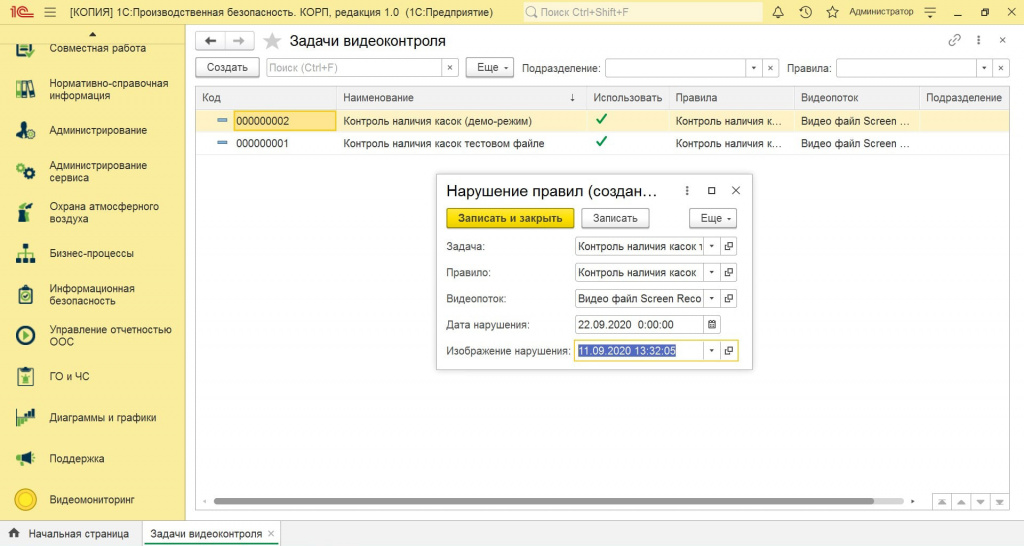Collapse sections panel with up arrow
Screen dimensions: 1024x546
click(x=92, y=33)
